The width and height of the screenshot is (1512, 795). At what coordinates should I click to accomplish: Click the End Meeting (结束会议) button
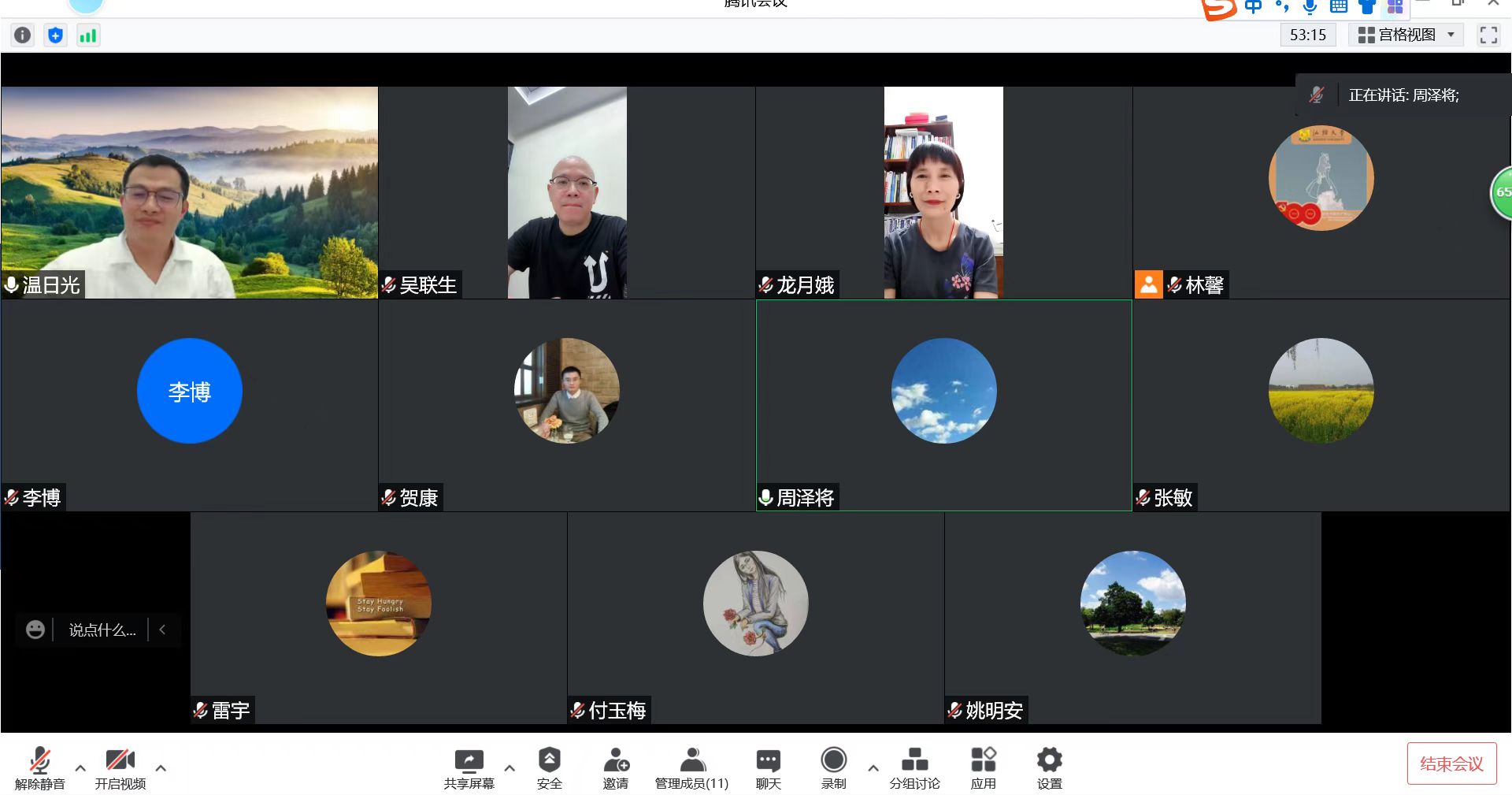1451,763
